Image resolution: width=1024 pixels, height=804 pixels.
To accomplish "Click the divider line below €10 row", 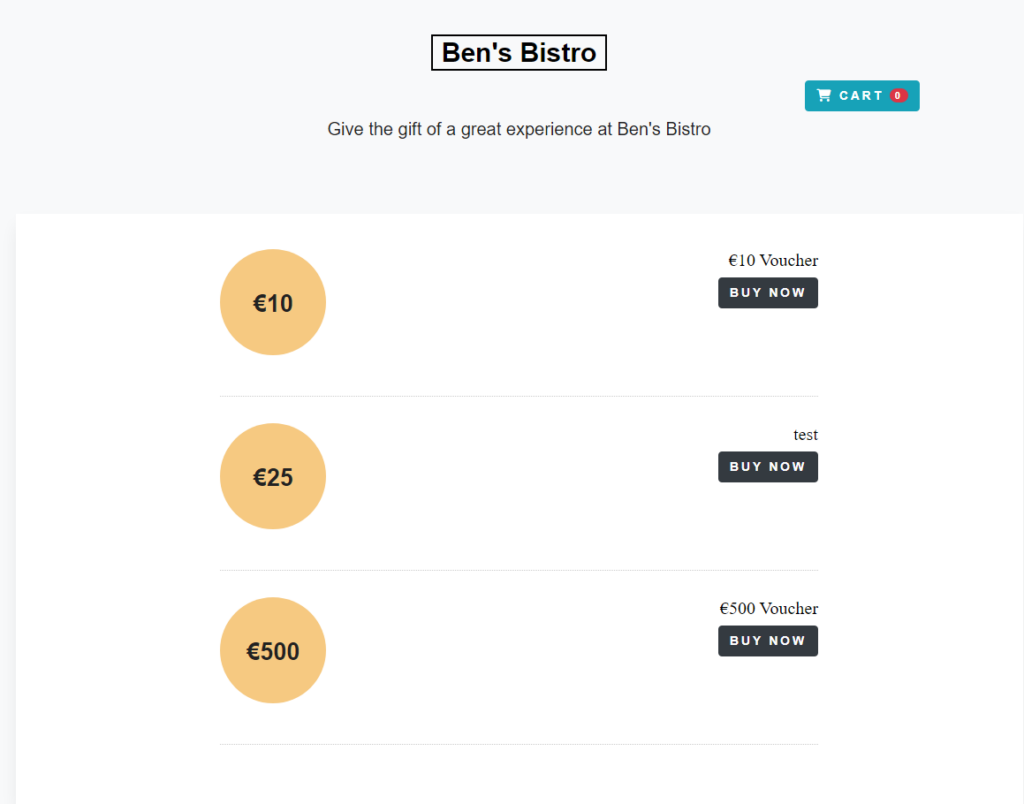I will click(519, 396).
